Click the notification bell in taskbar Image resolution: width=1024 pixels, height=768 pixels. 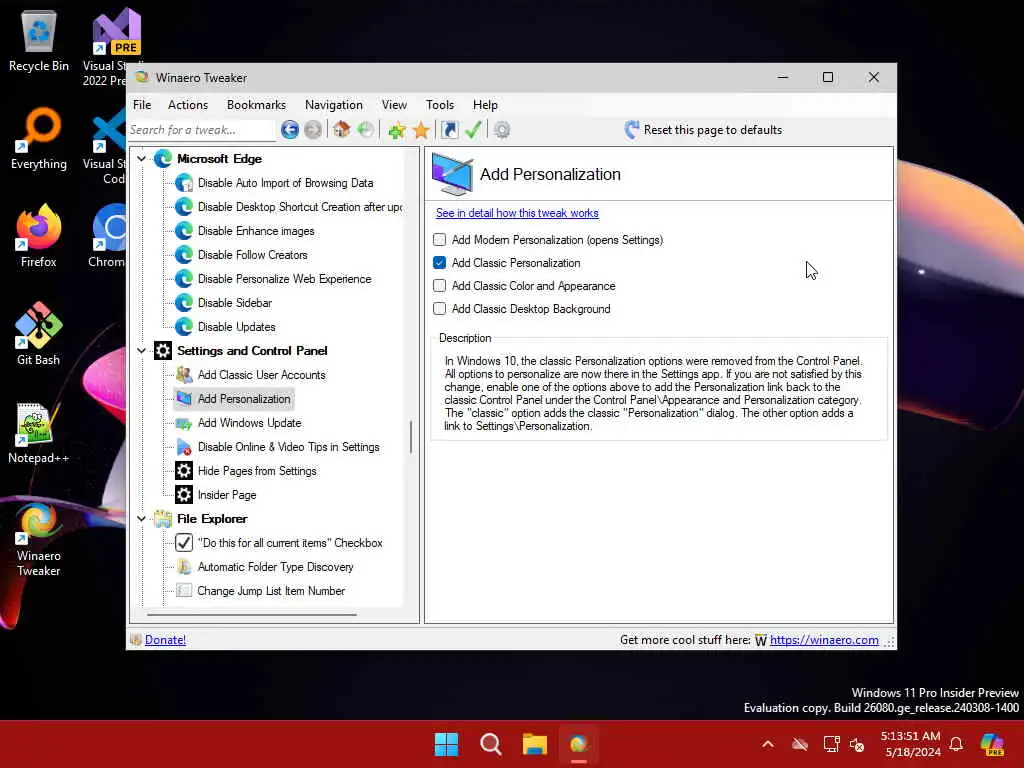(956, 744)
